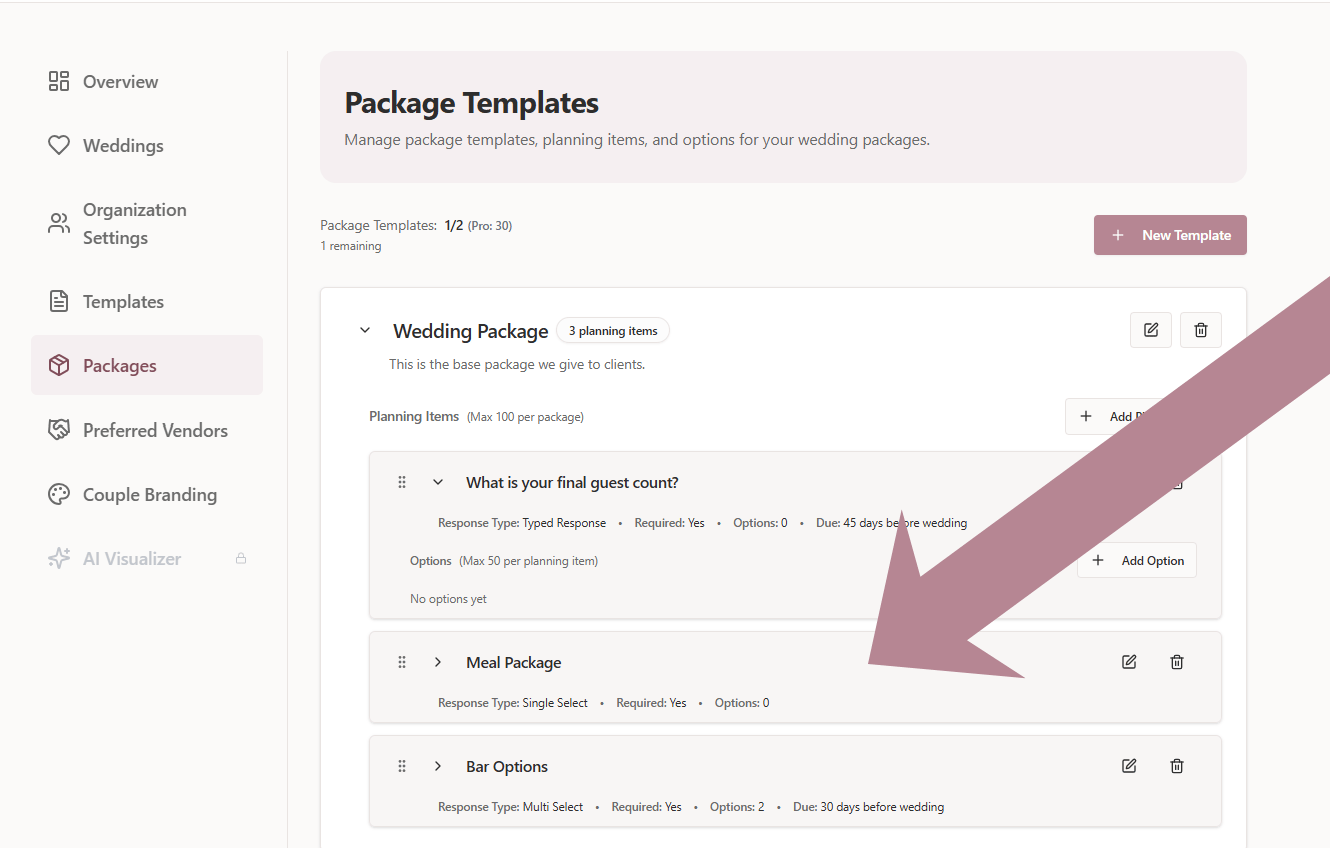Click edit icon for Wedding Package template
This screenshot has height=848, width=1330.
coord(1151,330)
